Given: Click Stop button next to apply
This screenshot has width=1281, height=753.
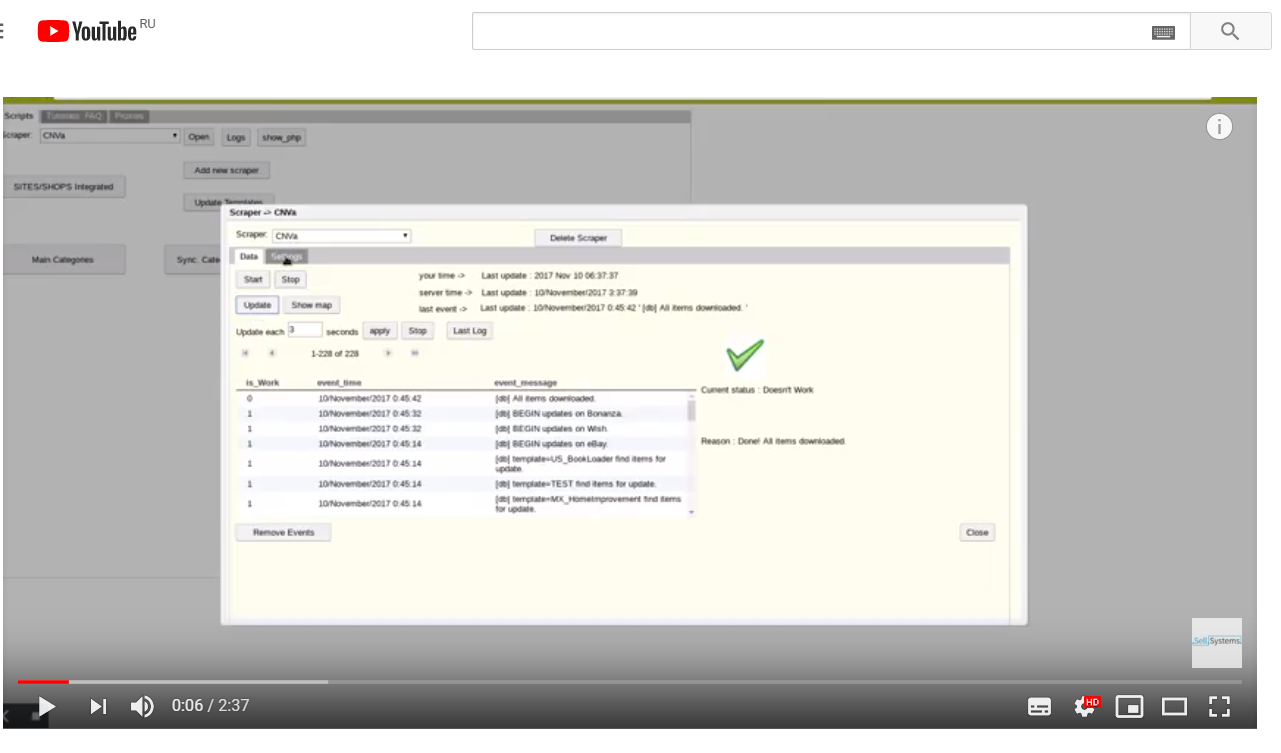Looking at the screenshot, I should tap(418, 331).
